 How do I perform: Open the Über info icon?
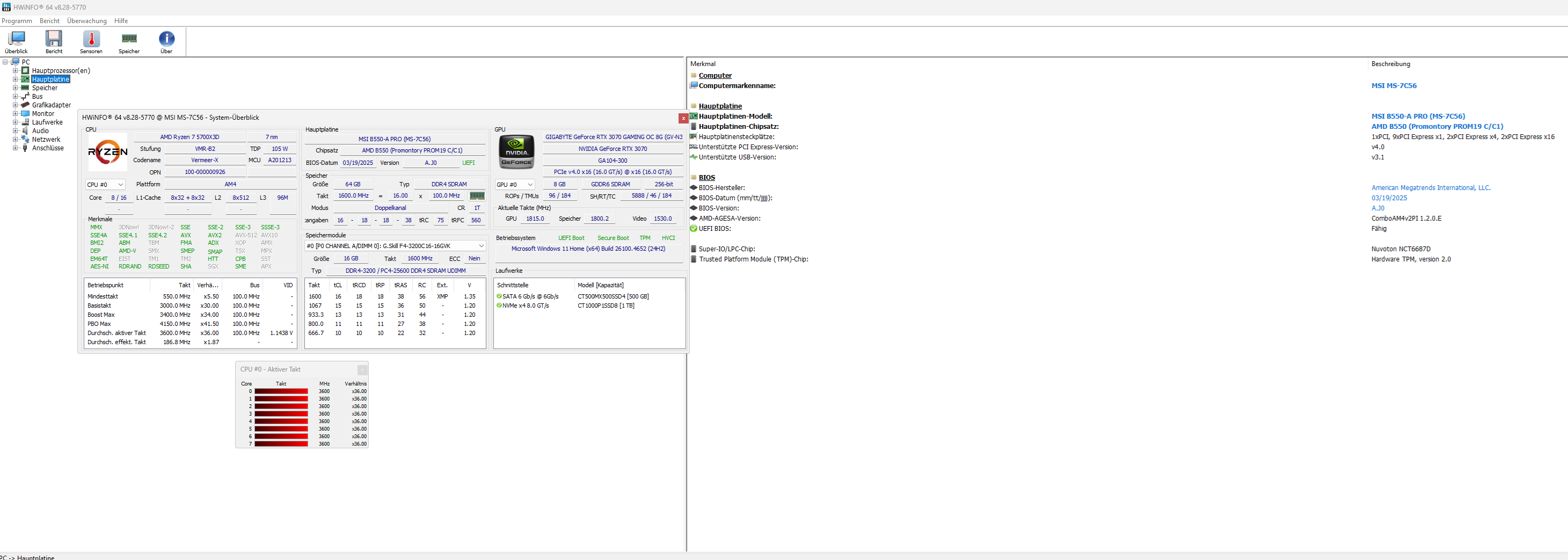tap(166, 42)
